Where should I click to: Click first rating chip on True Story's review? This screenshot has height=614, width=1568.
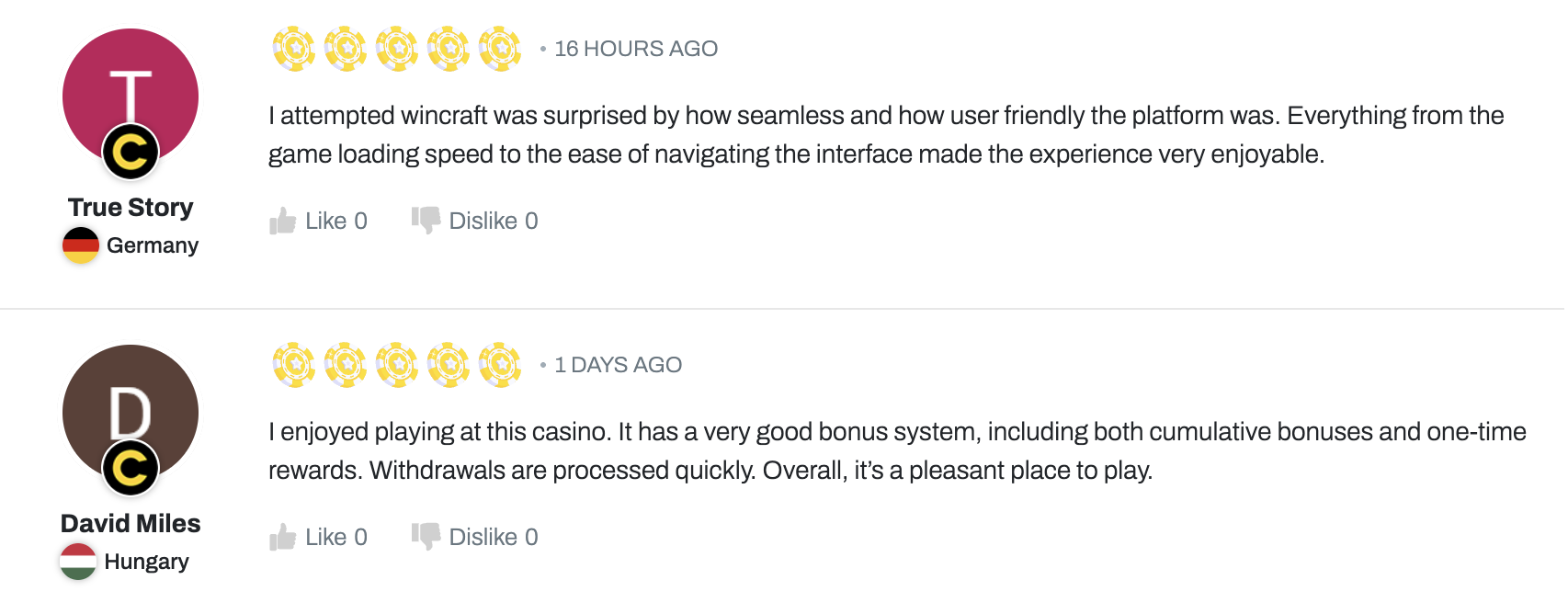coord(294,49)
